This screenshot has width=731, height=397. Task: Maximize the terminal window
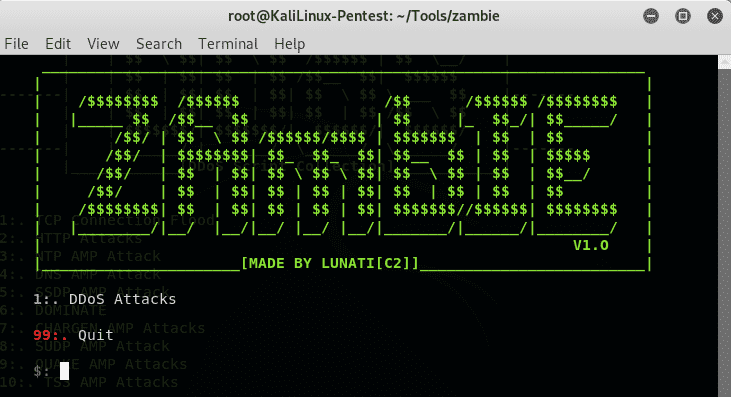pyautogui.click(x=683, y=16)
